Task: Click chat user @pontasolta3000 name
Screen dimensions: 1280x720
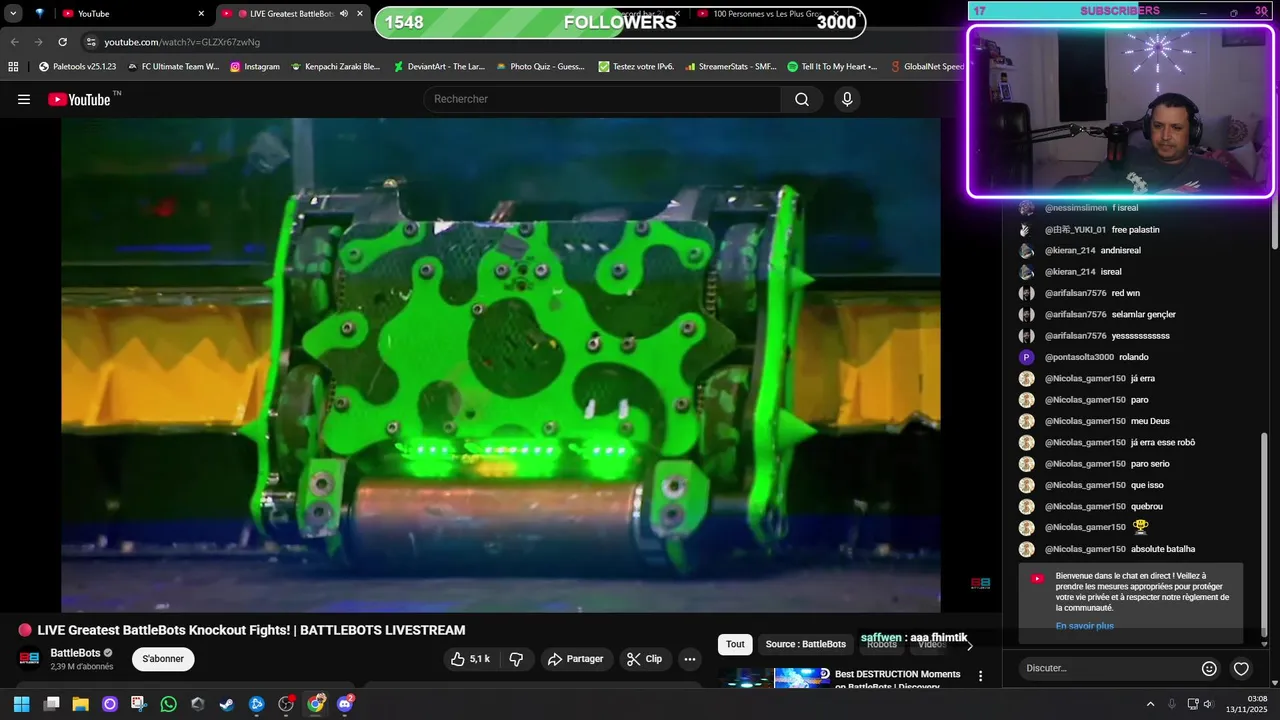Action: pyautogui.click(x=1079, y=357)
